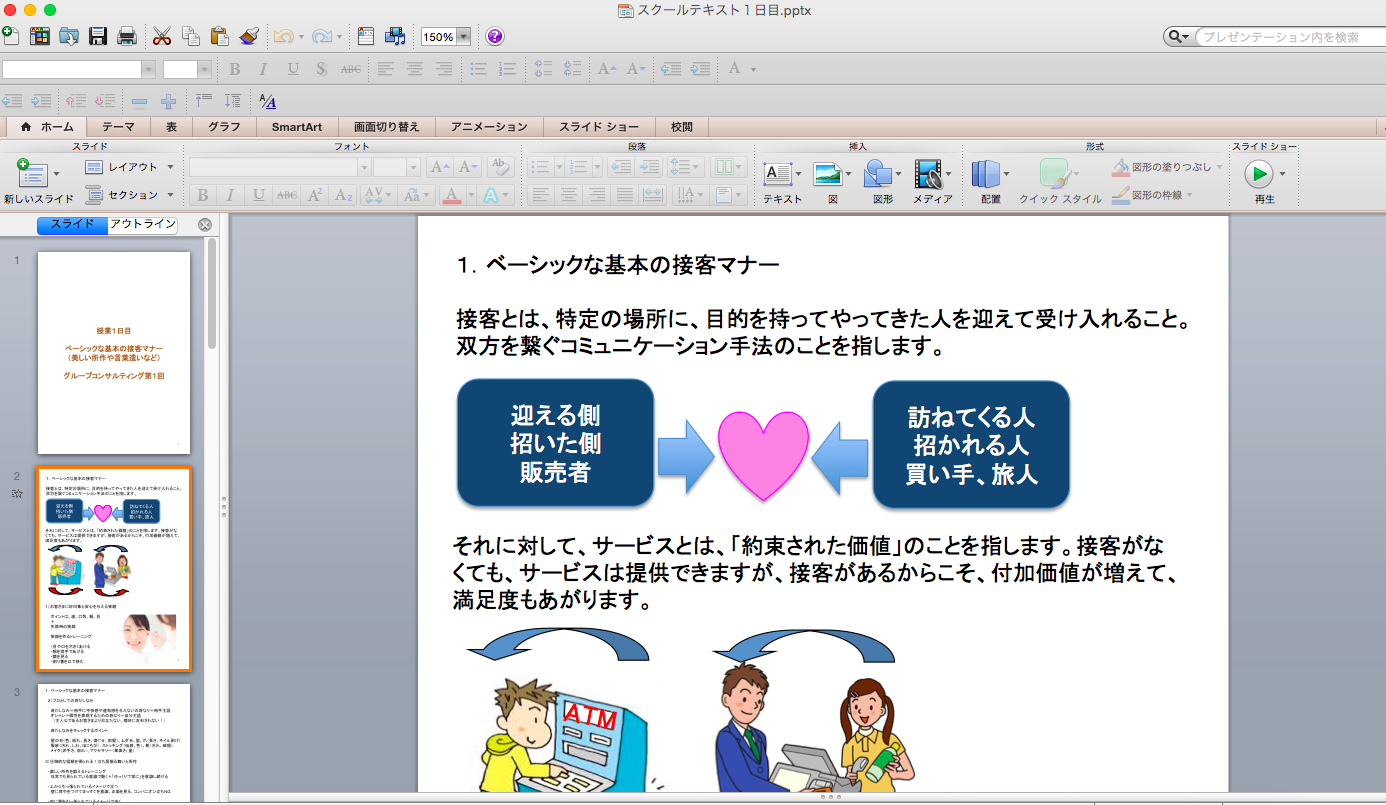
Task: Open the template gallery icon in toolbar
Action: [x=40, y=37]
